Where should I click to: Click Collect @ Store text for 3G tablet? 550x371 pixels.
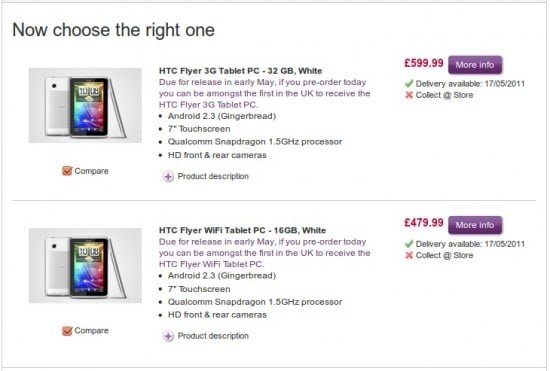coord(444,95)
